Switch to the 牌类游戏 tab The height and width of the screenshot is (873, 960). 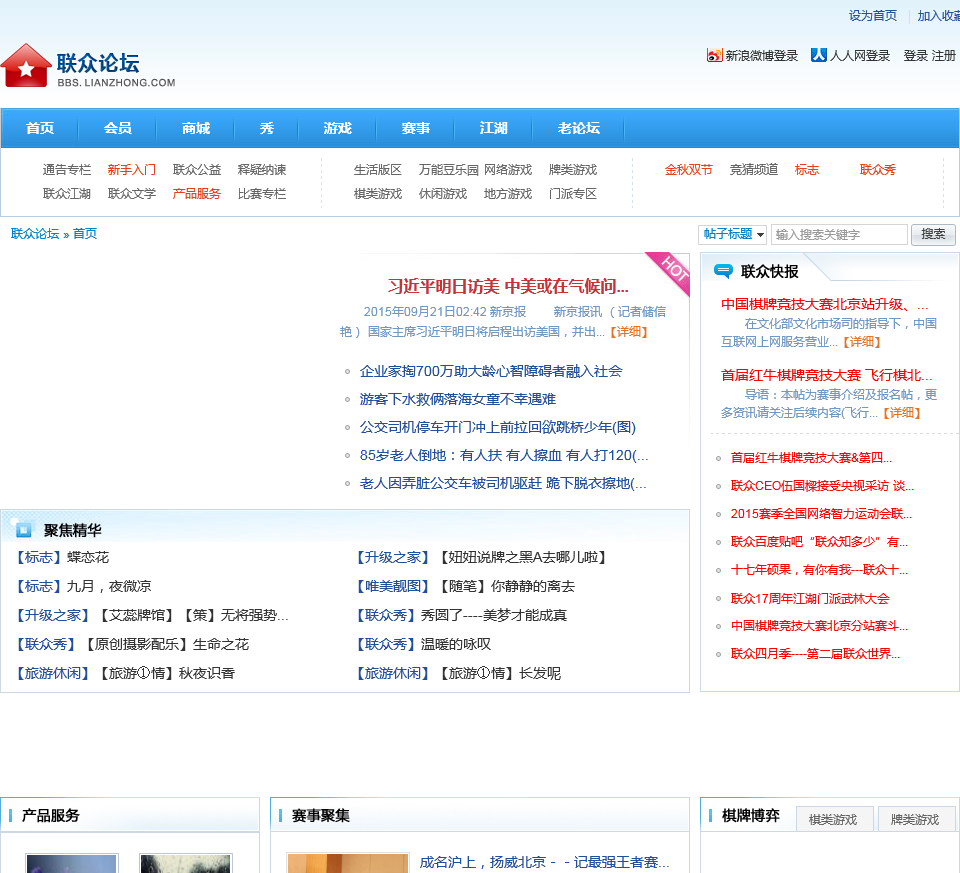pos(915,819)
